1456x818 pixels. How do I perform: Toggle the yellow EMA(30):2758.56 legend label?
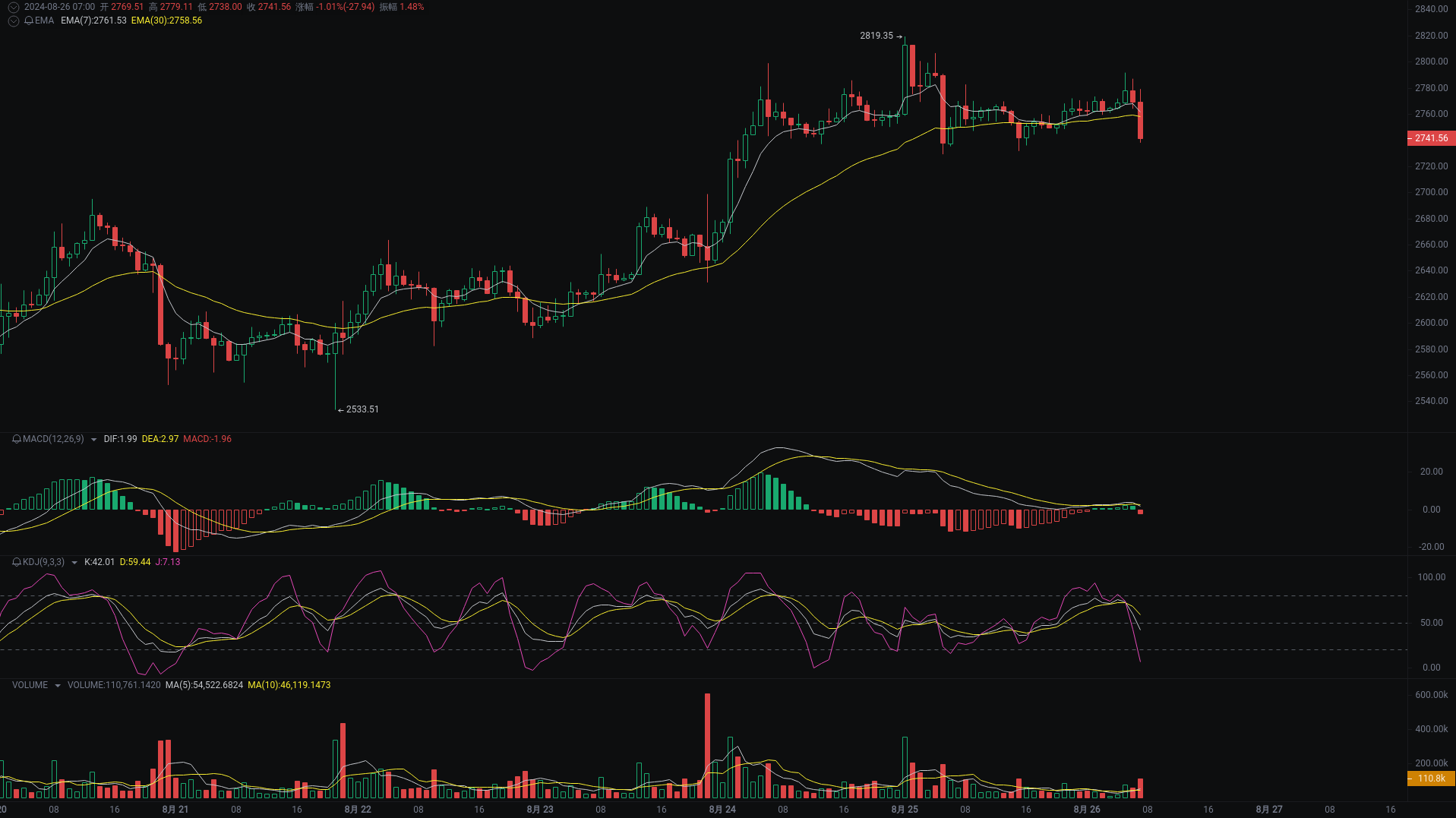point(166,21)
